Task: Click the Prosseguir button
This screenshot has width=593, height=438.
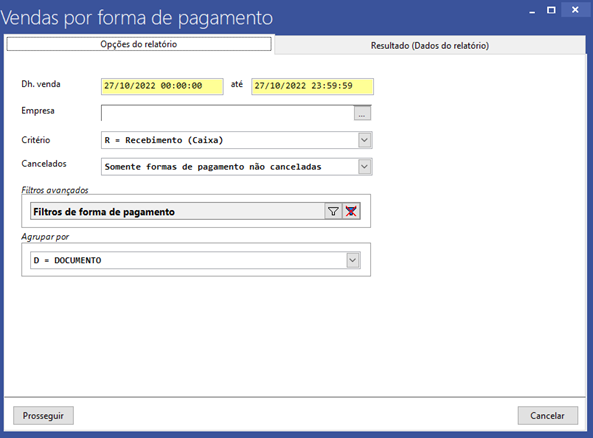Action: click(43, 416)
